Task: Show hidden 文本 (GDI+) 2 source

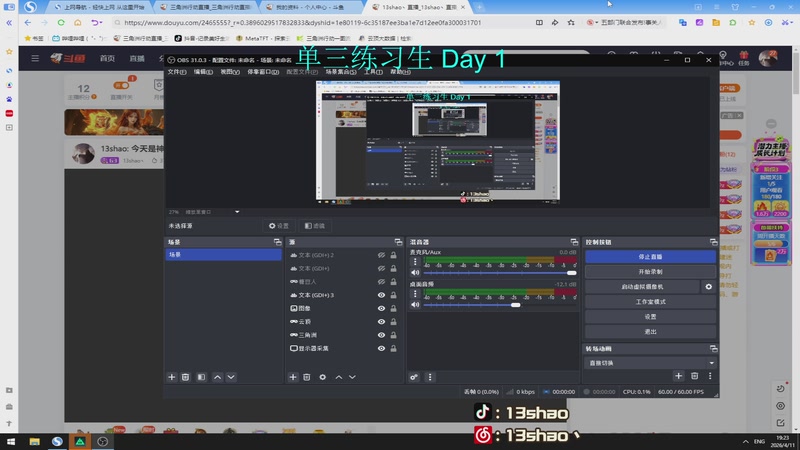Action: [x=381, y=255]
